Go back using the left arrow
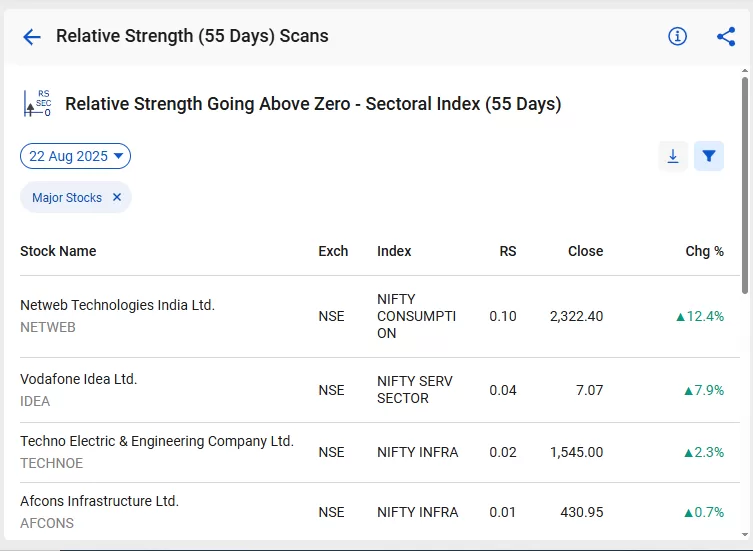Viewport: 753px width, 551px height. click(x=32, y=37)
